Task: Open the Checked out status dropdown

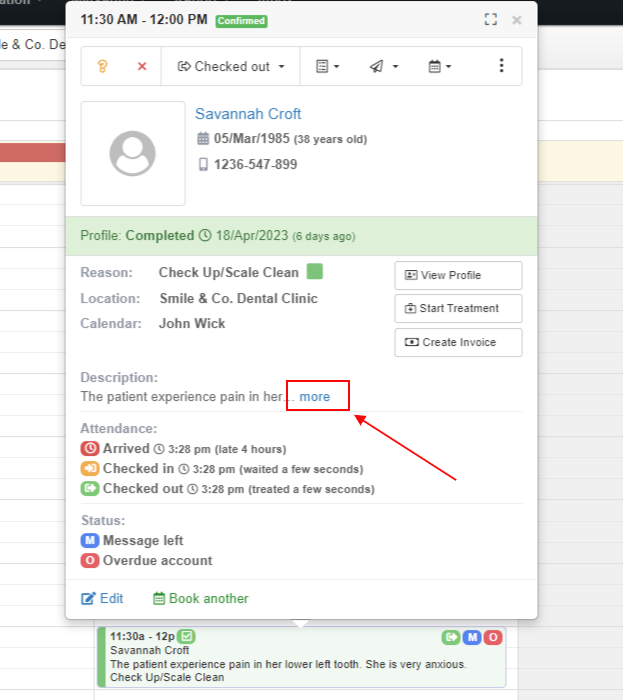Action: click(231, 67)
